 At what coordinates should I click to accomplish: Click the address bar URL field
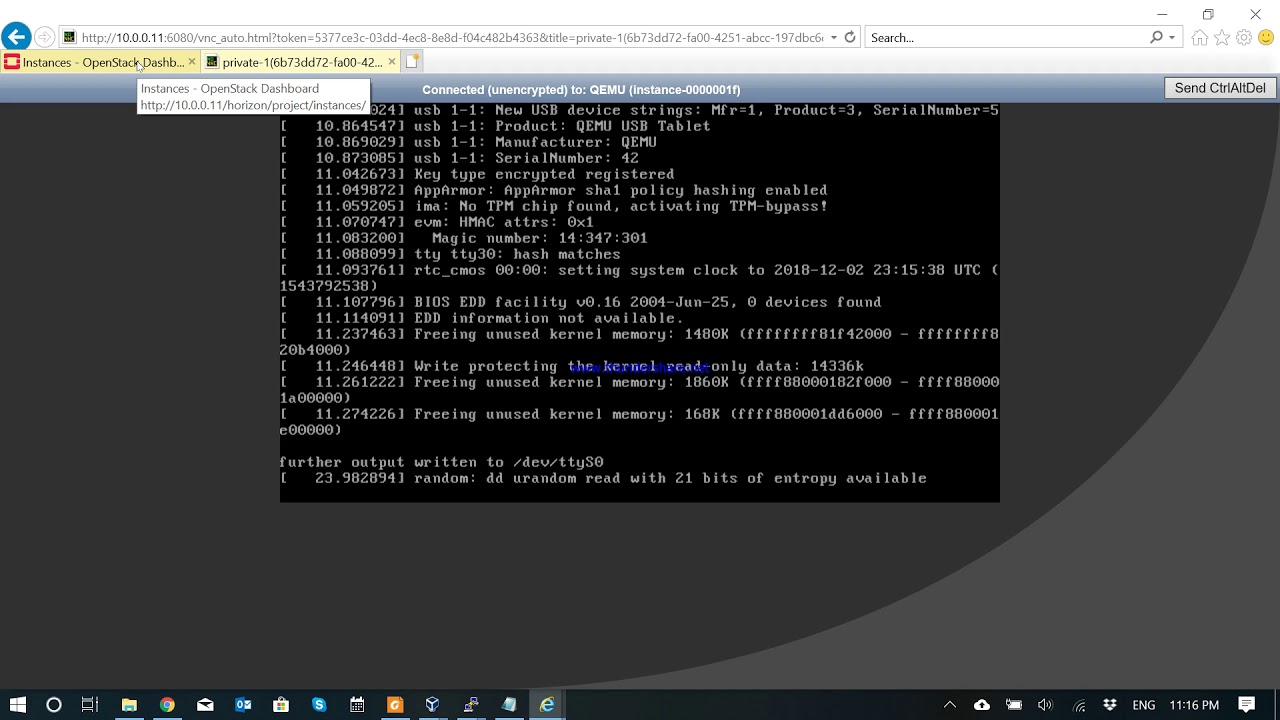452,37
